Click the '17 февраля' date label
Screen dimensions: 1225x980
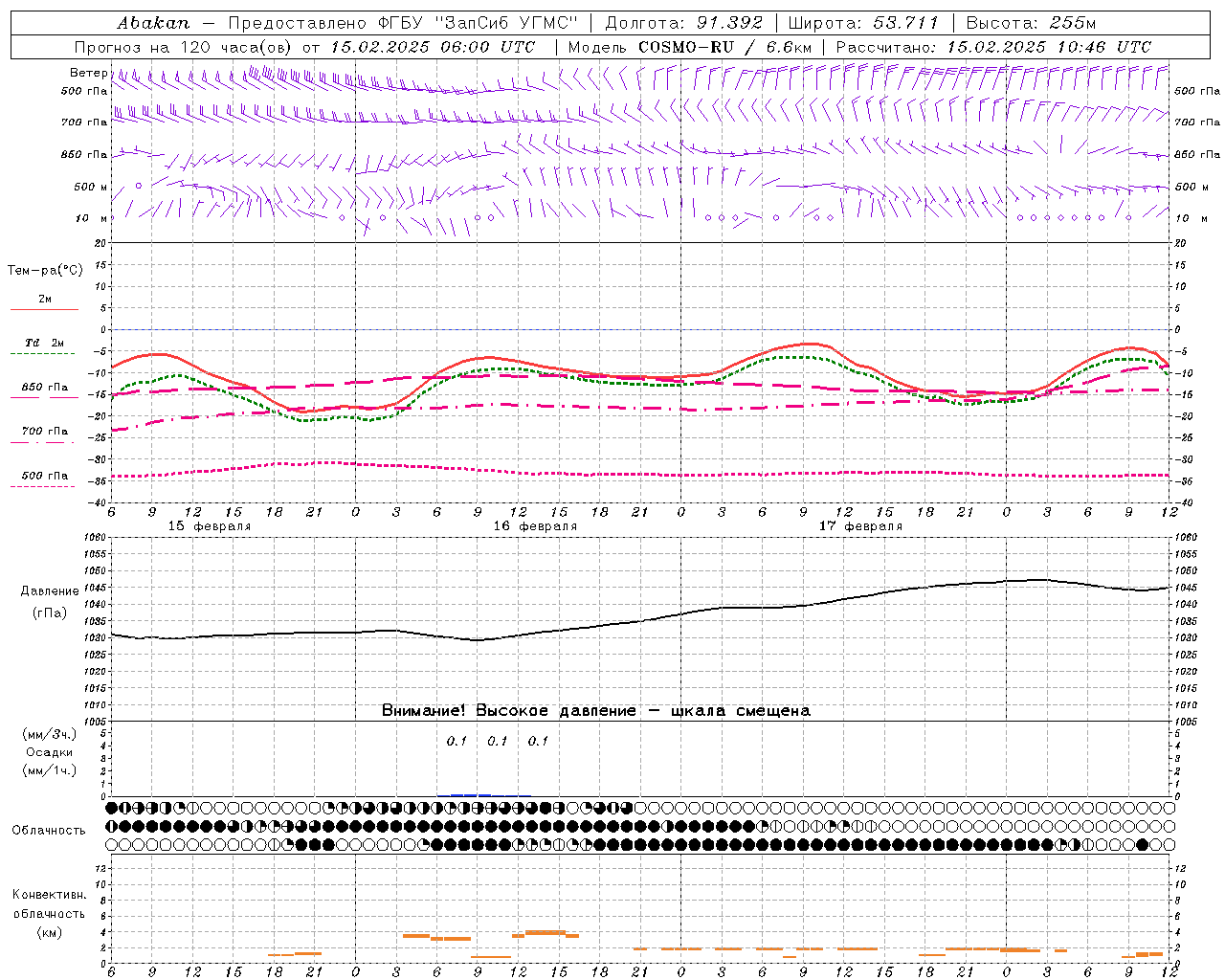[860, 526]
